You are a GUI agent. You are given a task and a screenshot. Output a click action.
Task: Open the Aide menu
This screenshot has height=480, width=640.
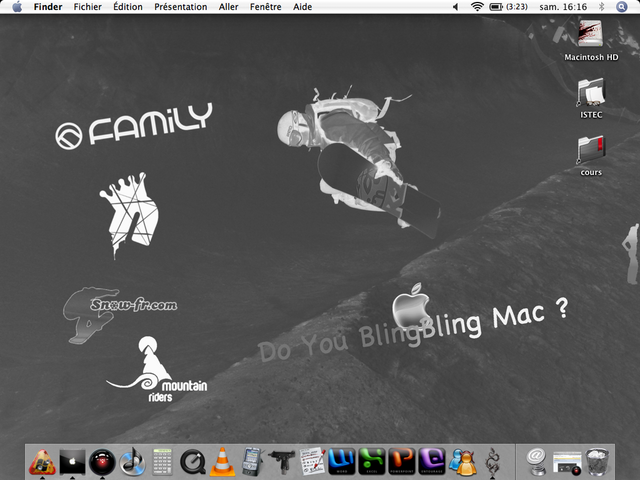pyautogui.click(x=302, y=7)
